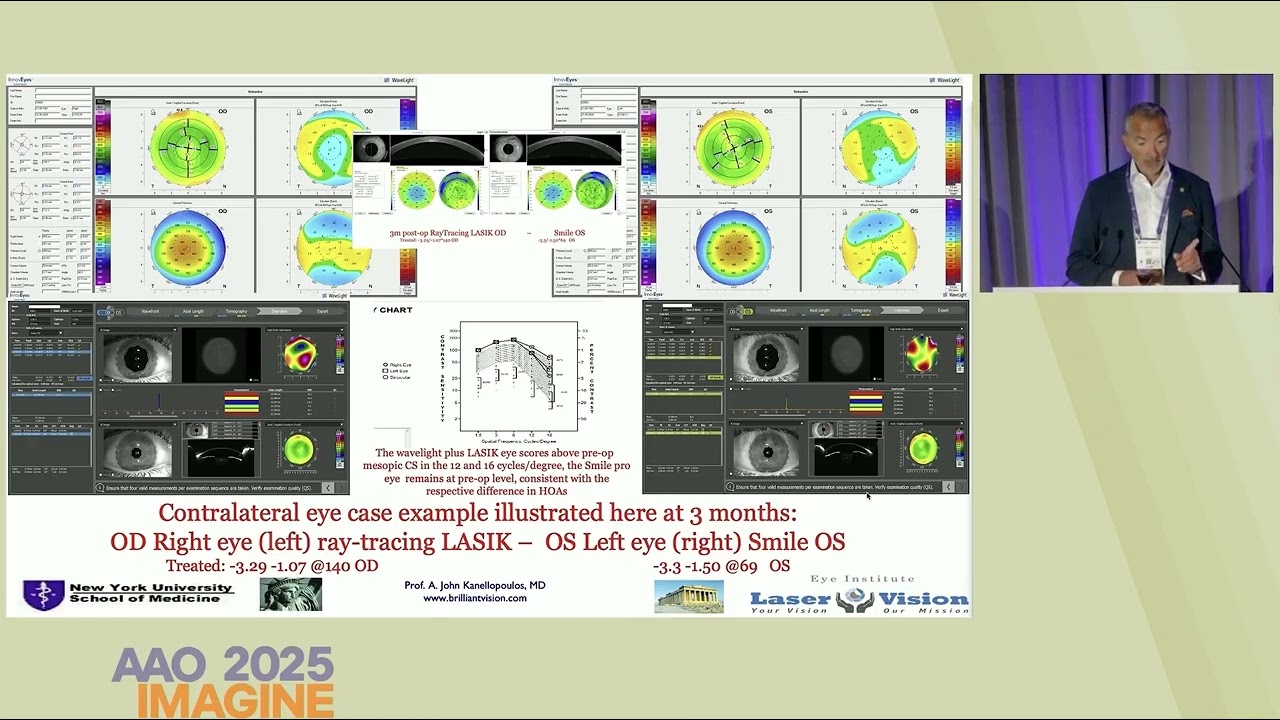Click top eye photo in left exam panel
This screenshot has width=1280, height=720.
click(x=138, y=358)
